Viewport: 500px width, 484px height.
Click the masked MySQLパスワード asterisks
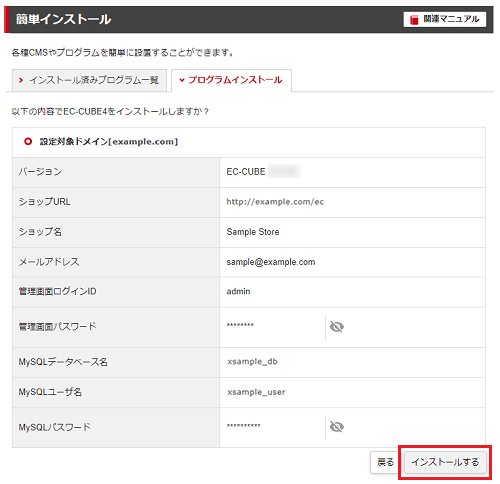click(244, 425)
